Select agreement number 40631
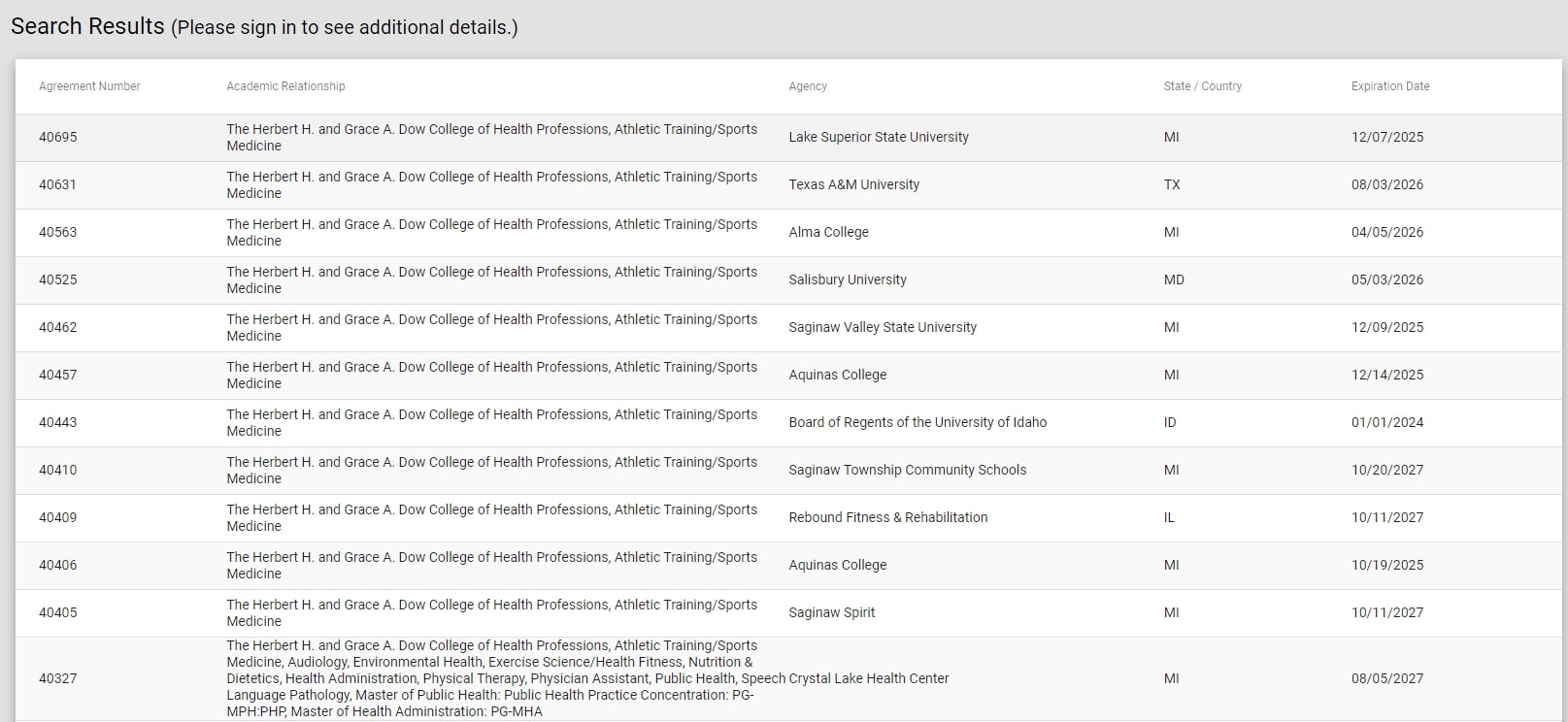1568x722 pixels. 57,184
